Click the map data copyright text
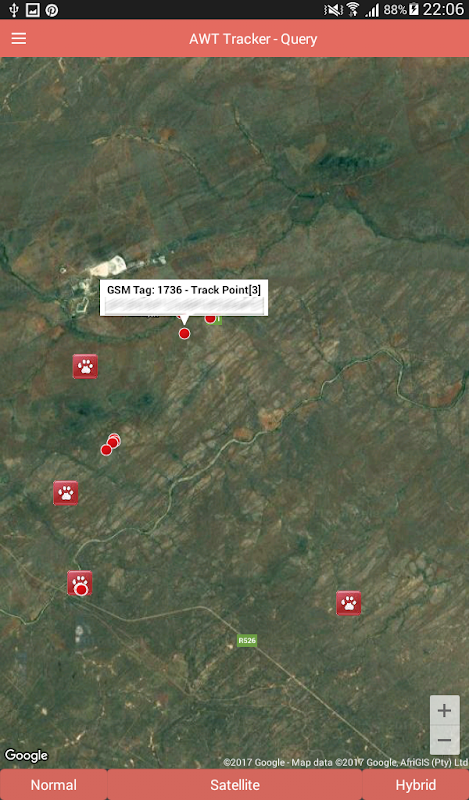 [x=345, y=762]
